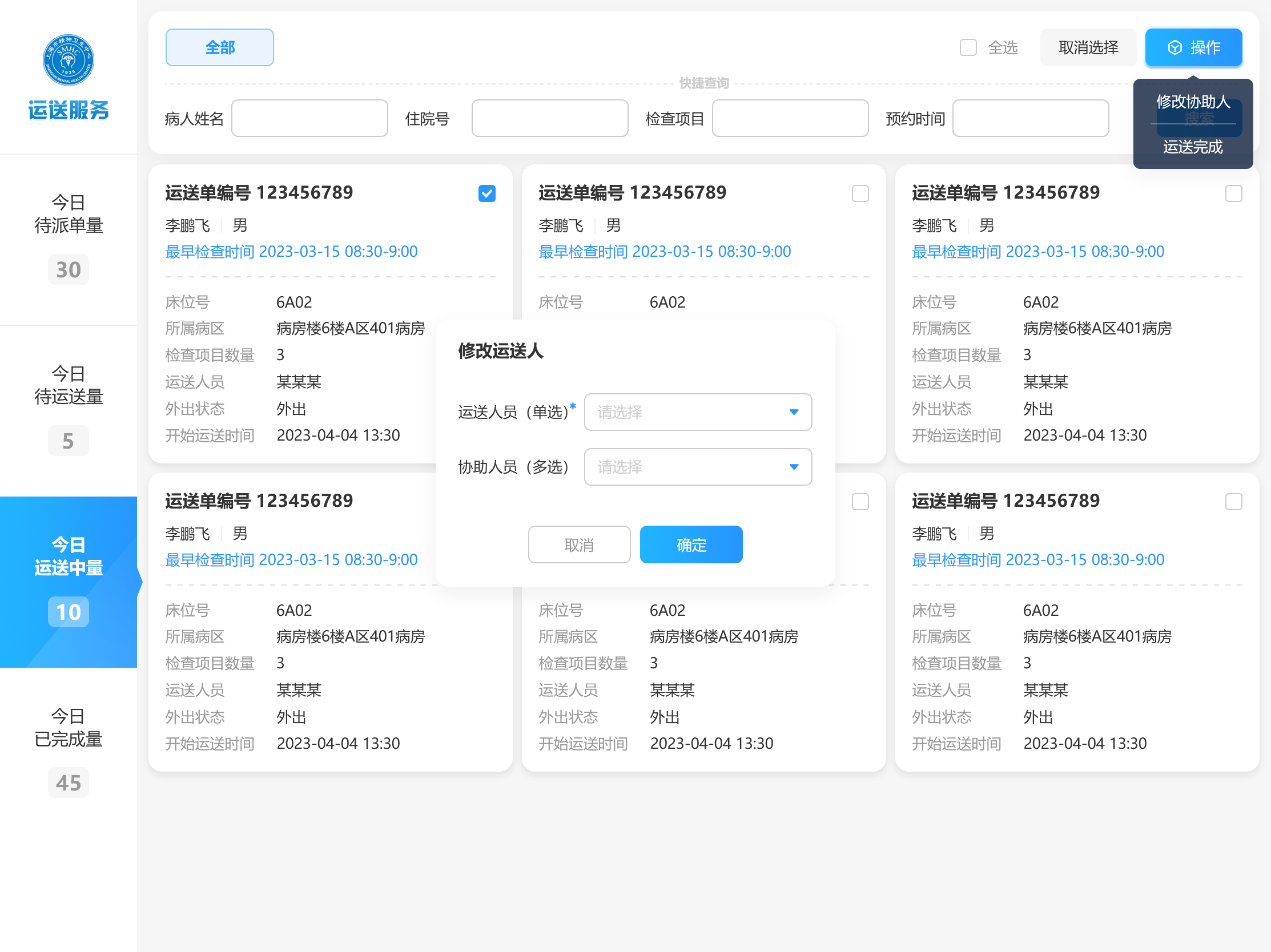Click the top-right card's 运送单编号 title

pyautogui.click(x=1006, y=192)
